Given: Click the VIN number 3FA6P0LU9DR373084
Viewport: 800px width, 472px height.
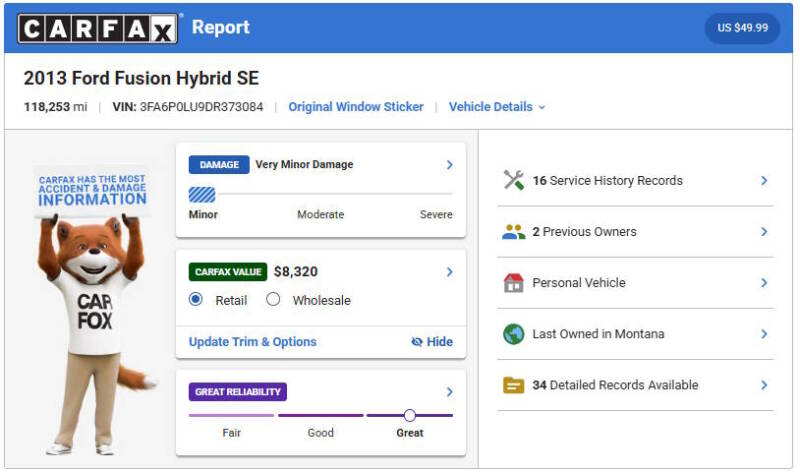Looking at the screenshot, I should pyautogui.click(x=202, y=107).
